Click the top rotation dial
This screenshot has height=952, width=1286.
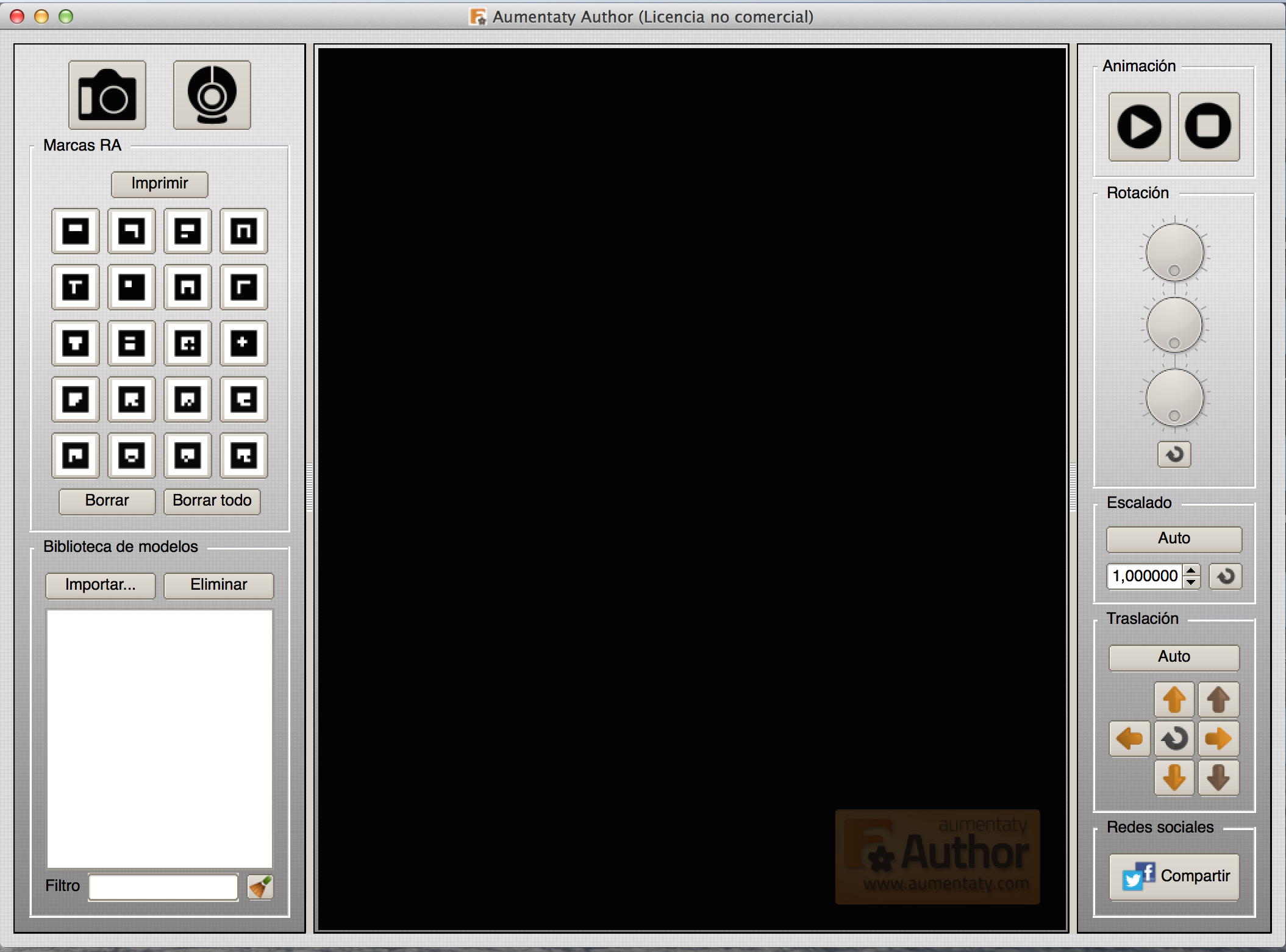(x=1174, y=252)
